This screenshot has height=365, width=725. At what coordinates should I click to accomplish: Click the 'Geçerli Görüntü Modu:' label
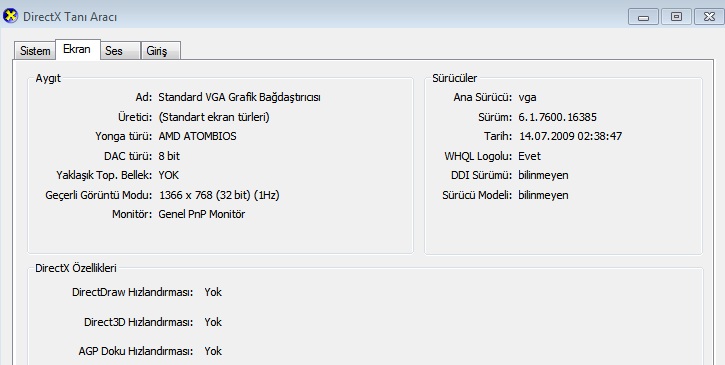pyautogui.click(x=98, y=195)
